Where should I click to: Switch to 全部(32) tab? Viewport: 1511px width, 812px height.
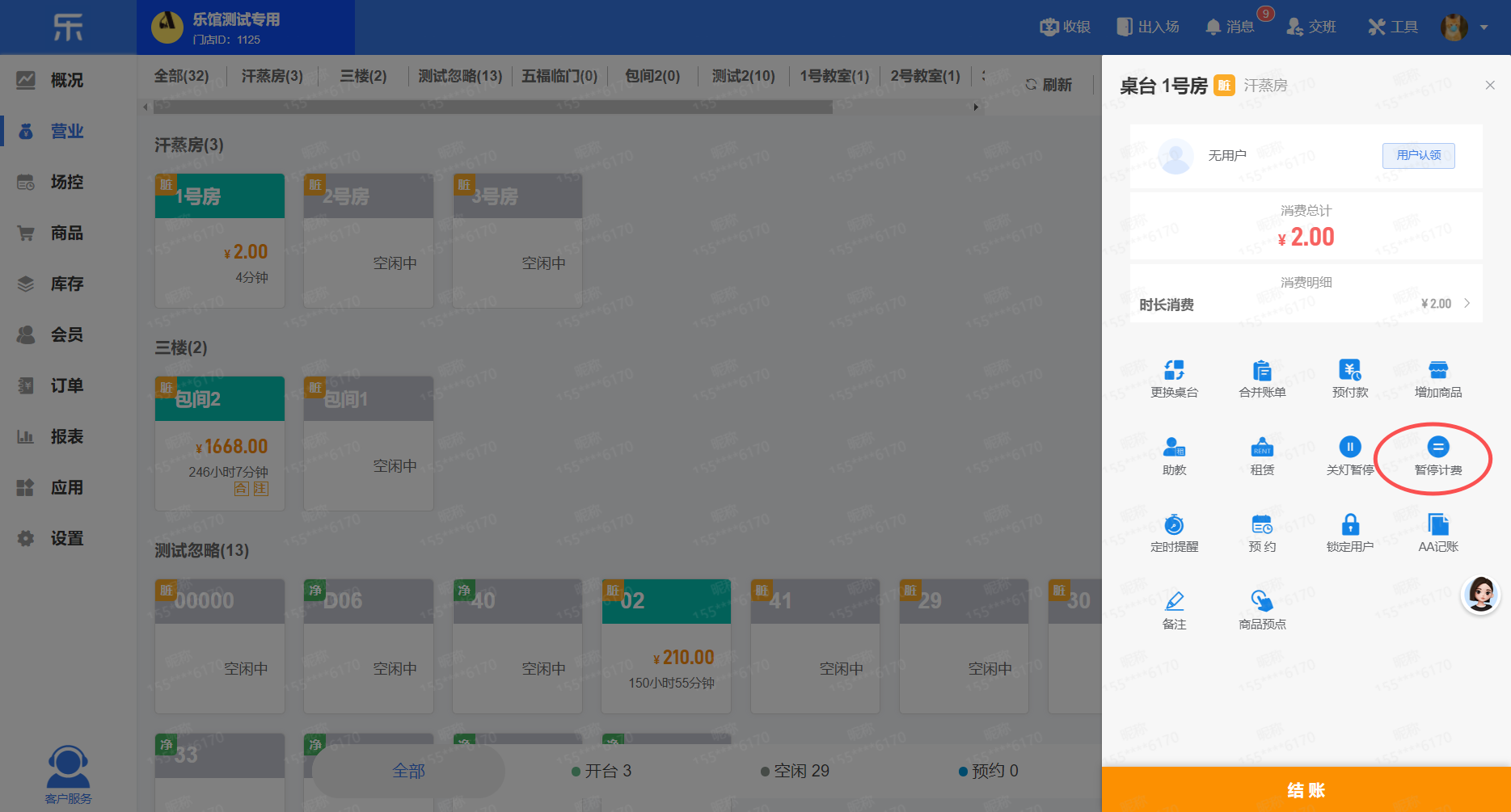point(181,76)
